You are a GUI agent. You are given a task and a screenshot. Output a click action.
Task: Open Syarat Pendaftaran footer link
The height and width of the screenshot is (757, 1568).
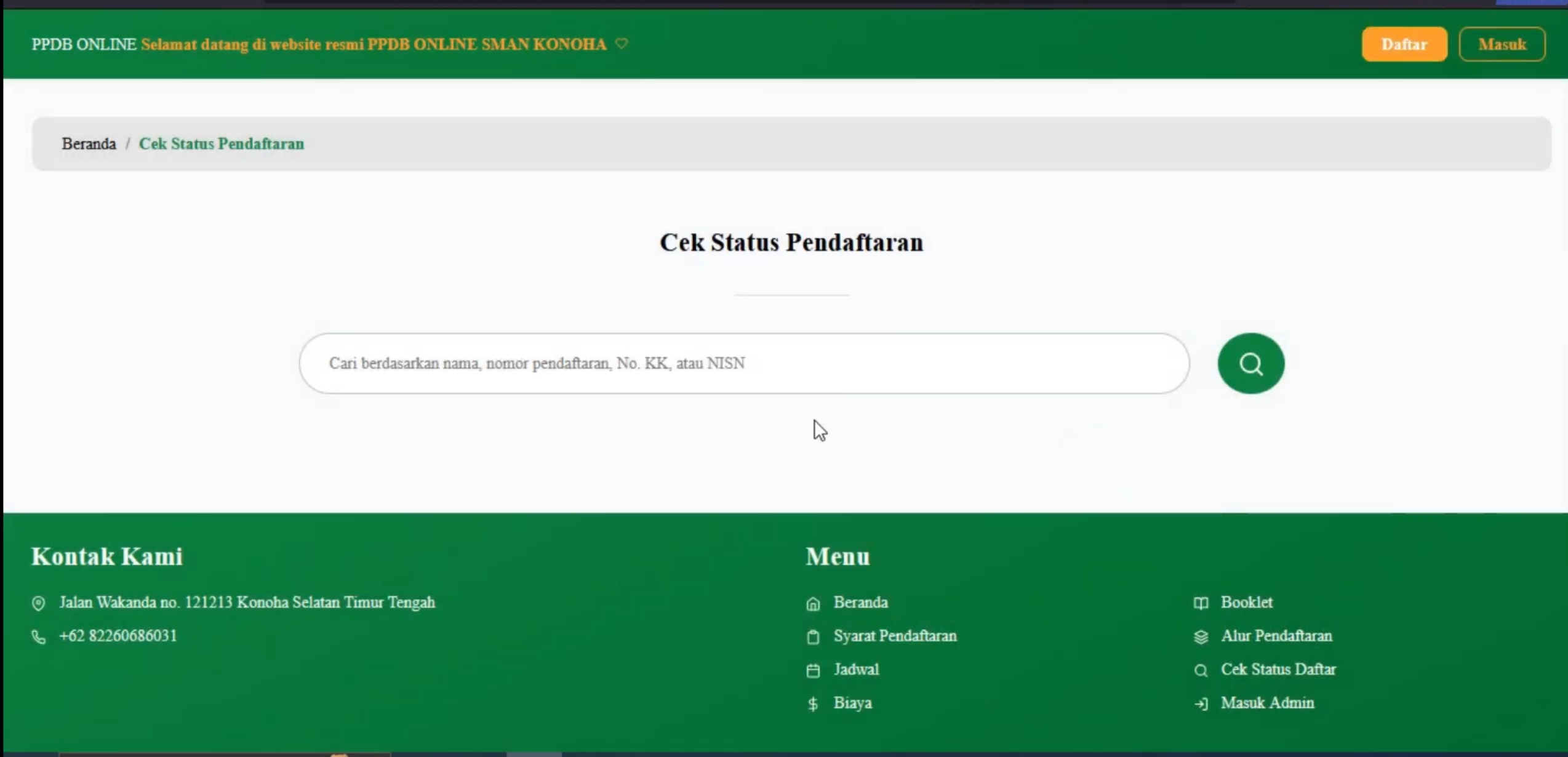pyautogui.click(x=895, y=636)
